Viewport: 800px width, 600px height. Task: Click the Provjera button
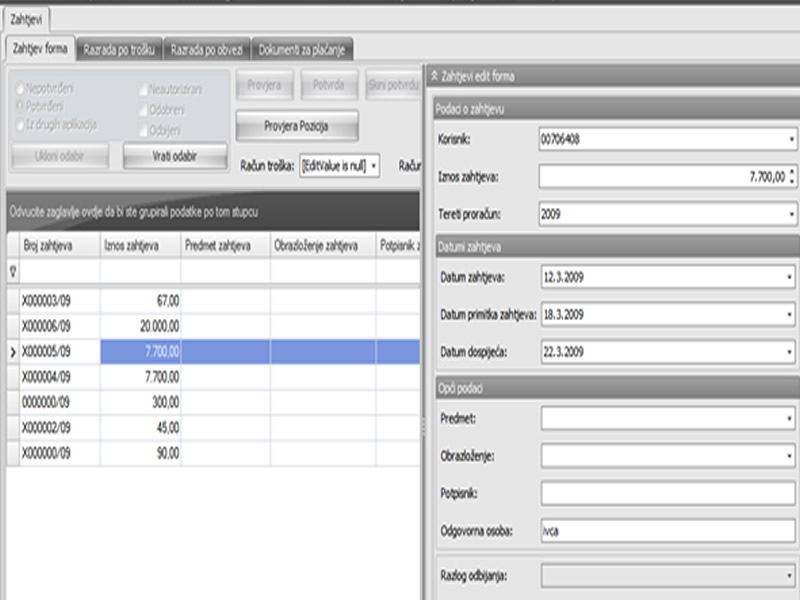tap(264, 85)
